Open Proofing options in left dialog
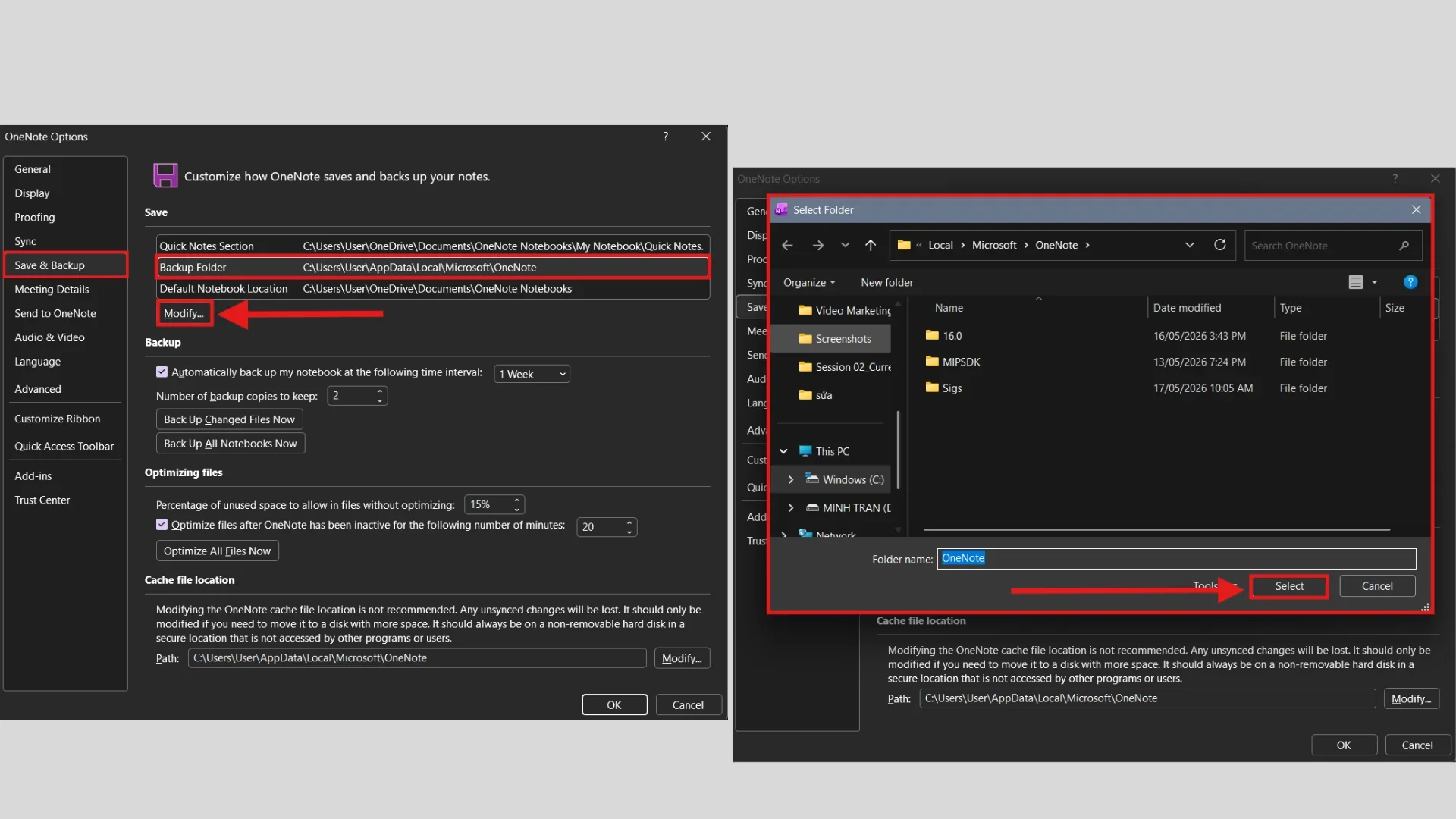The width and height of the screenshot is (1456, 819). [65, 218]
